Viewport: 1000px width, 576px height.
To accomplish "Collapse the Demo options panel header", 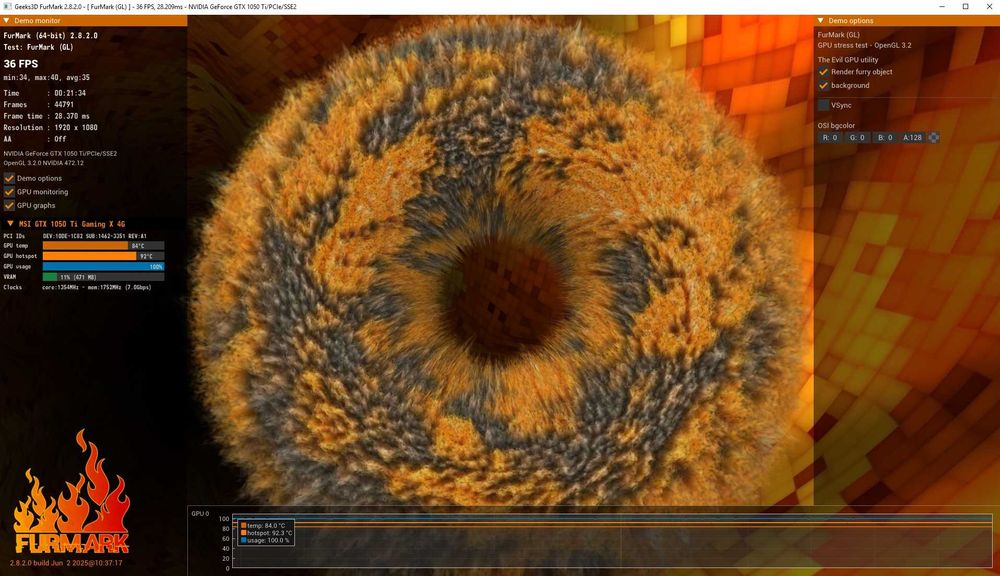I will point(821,20).
